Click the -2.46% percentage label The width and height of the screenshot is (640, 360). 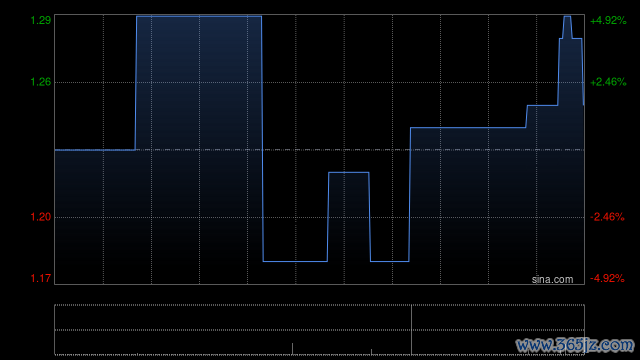pyautogui.click(x=607, y=217)
